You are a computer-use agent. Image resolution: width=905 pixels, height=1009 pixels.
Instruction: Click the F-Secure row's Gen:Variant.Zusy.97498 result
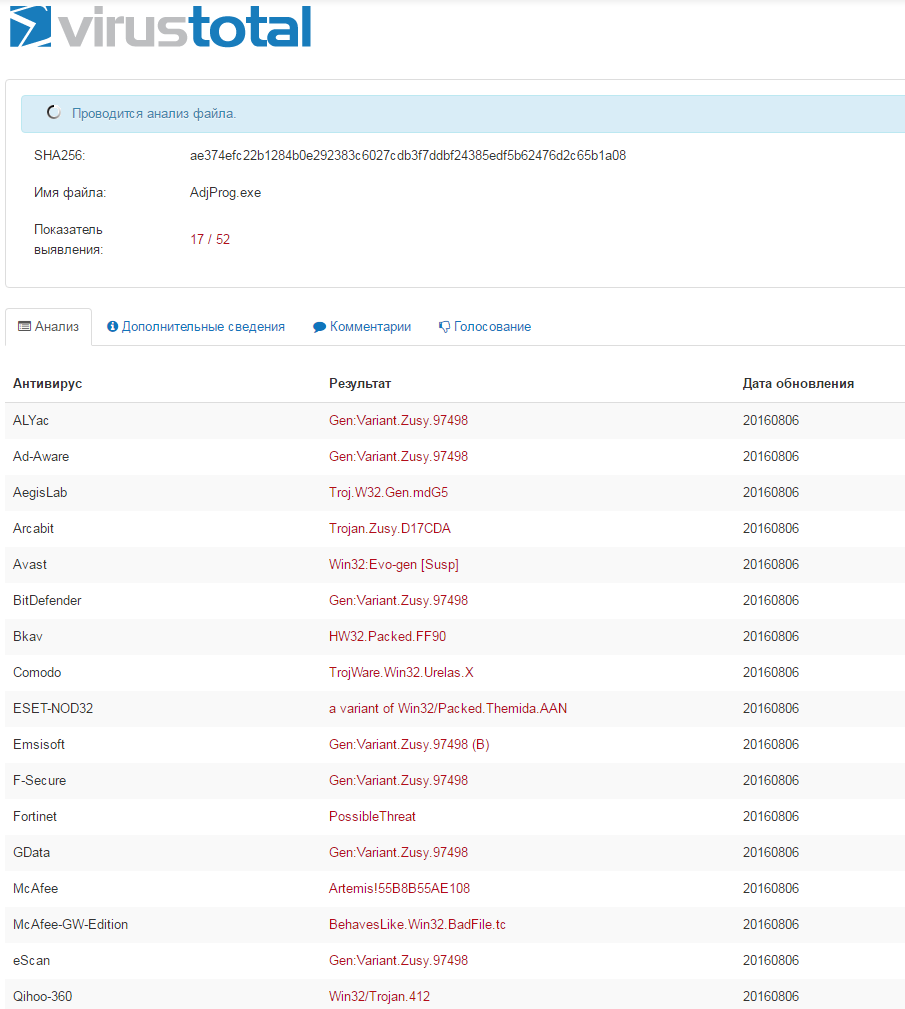click(398, 781)
